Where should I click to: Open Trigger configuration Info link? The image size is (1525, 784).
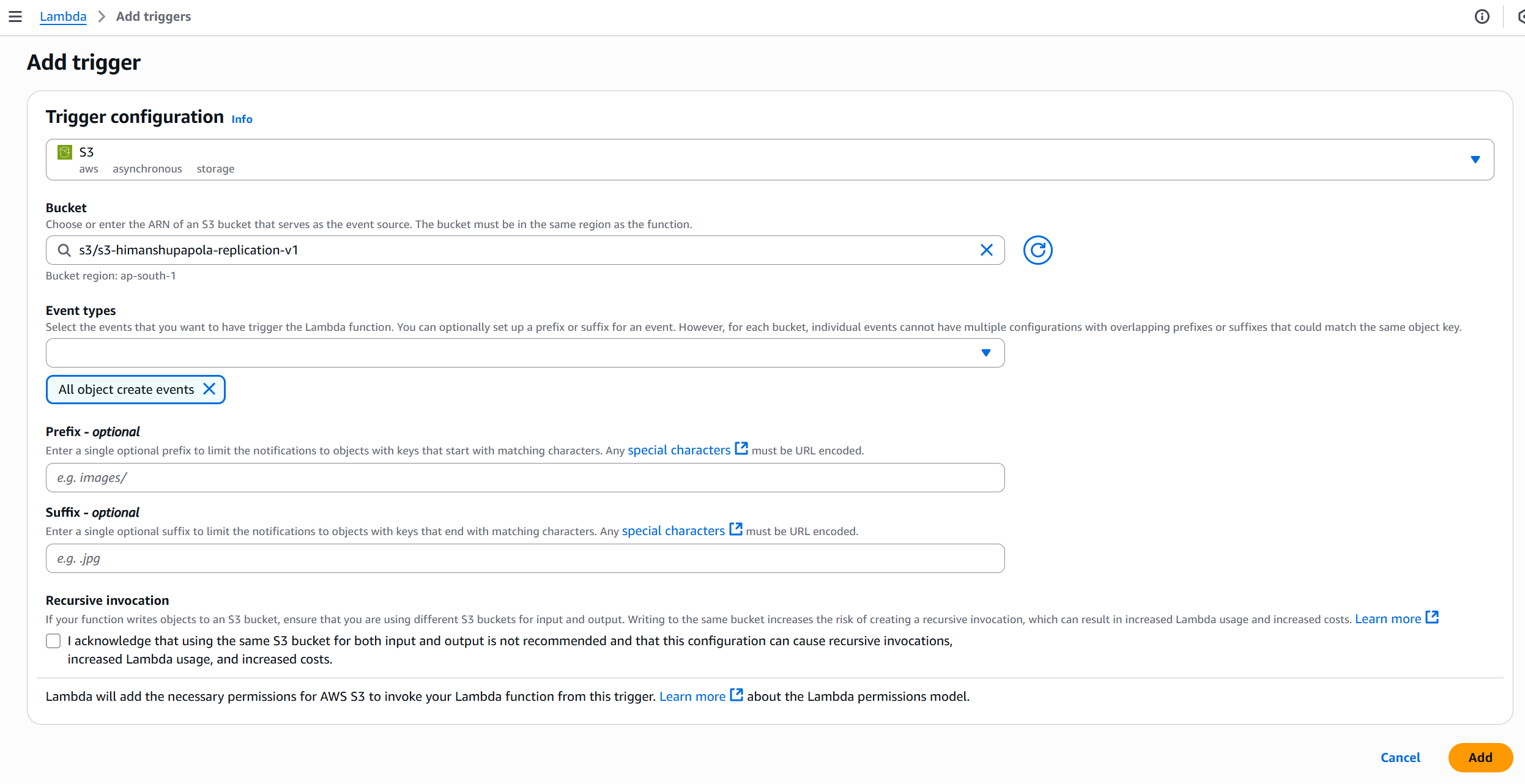tap(242, 119)
